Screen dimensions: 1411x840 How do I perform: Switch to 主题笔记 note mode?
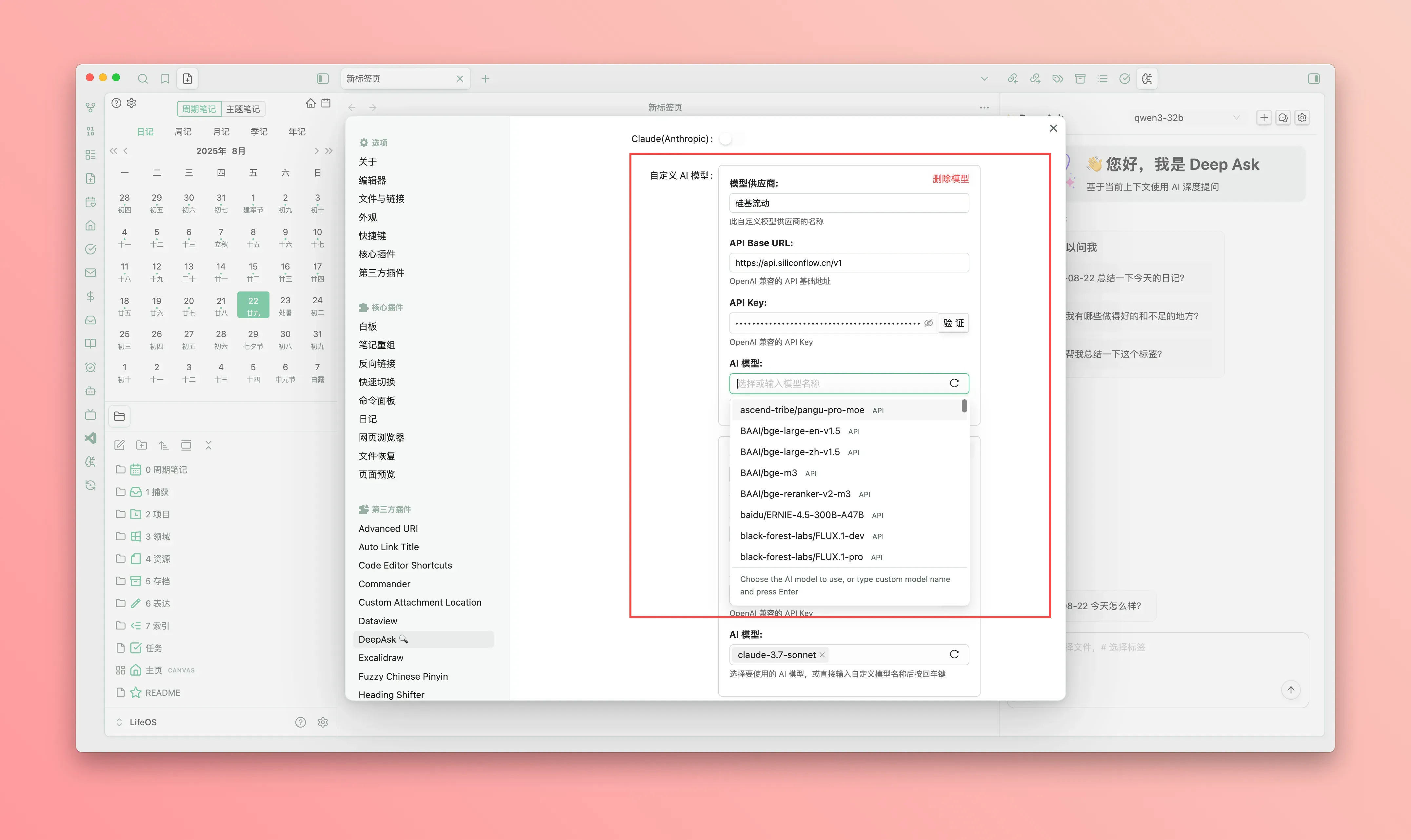[x=243, y=109]
